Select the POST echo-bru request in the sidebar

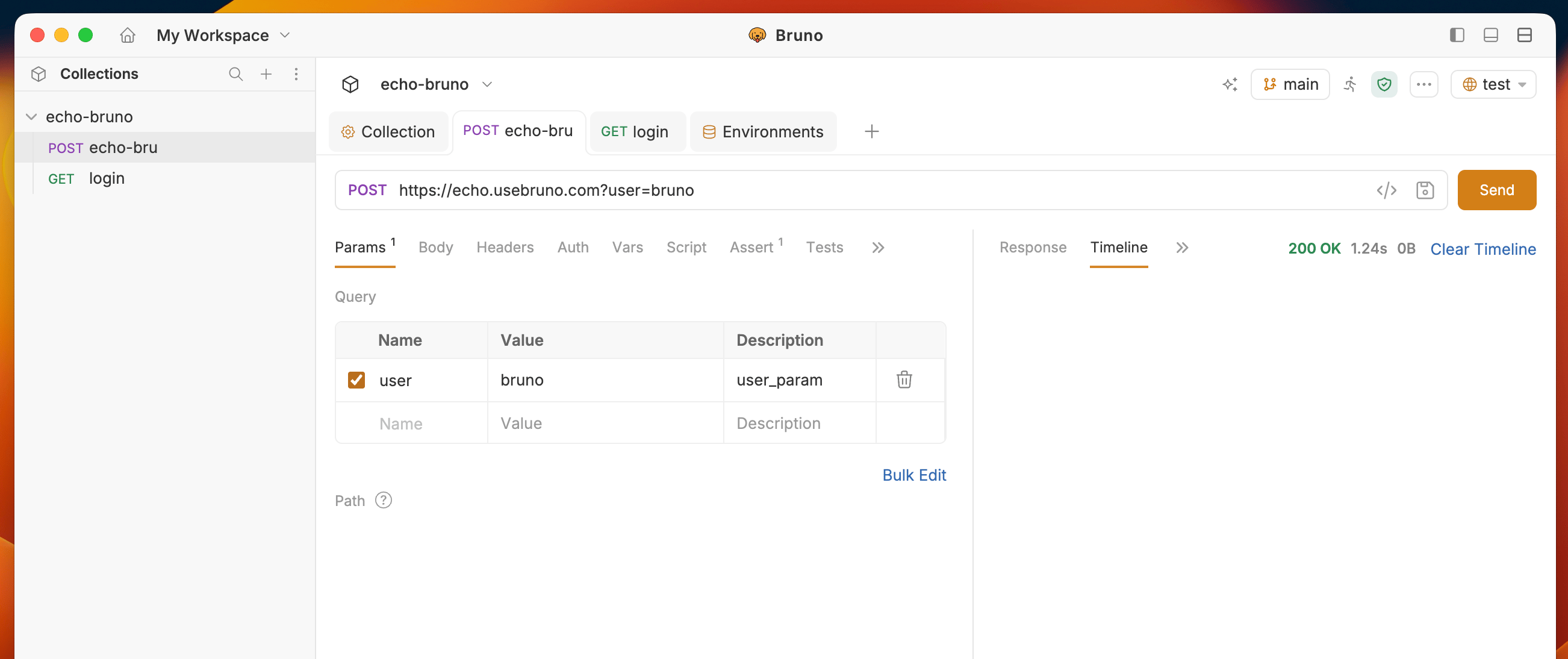164,148
